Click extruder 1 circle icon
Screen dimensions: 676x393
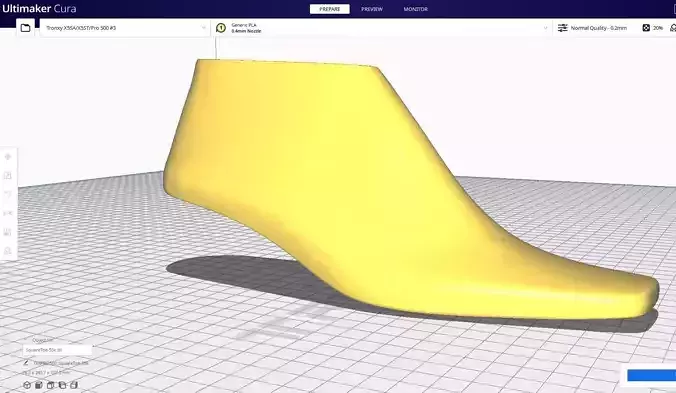221,28
